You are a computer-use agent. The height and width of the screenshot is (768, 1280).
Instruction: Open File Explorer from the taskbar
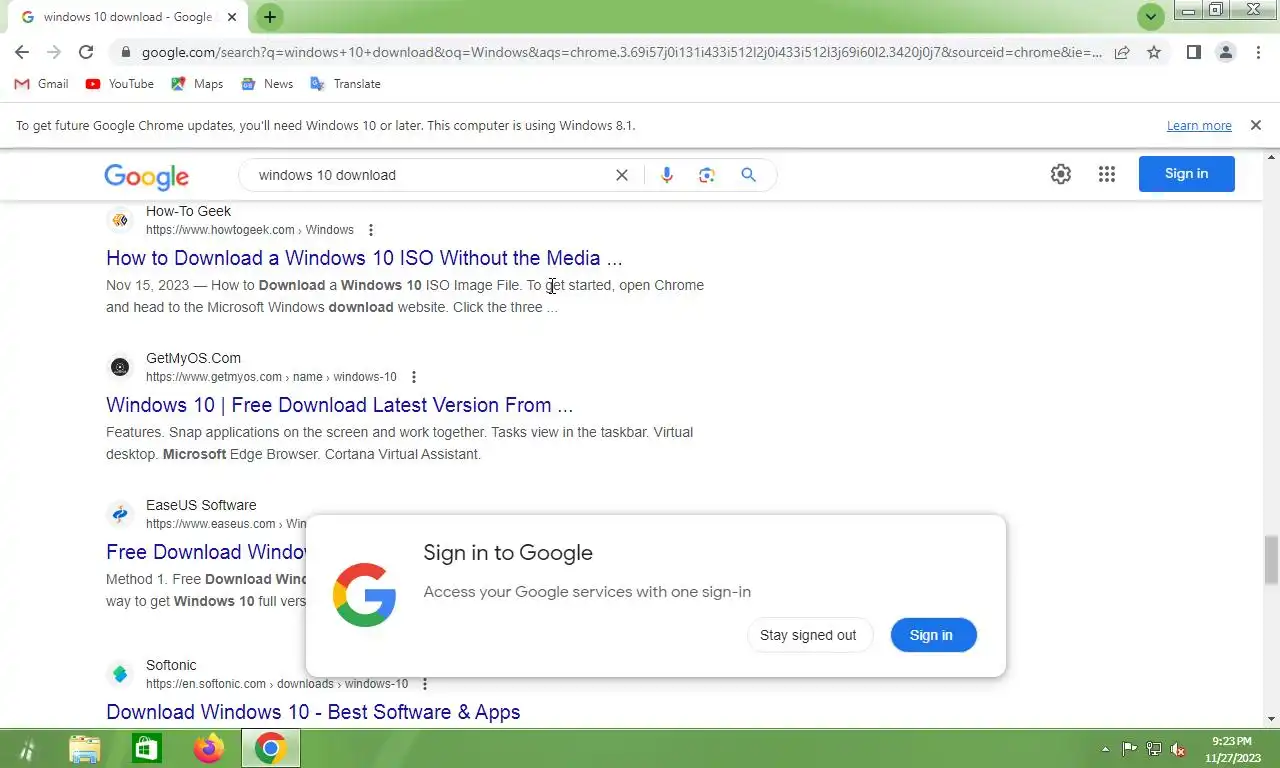coord(85,748)
